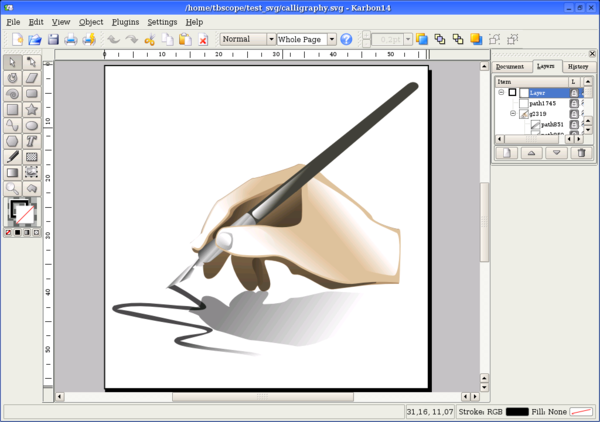Choose the Zoom magnifier tool
The width and height of the screenshot is (600, 422).
coord(12,188)
